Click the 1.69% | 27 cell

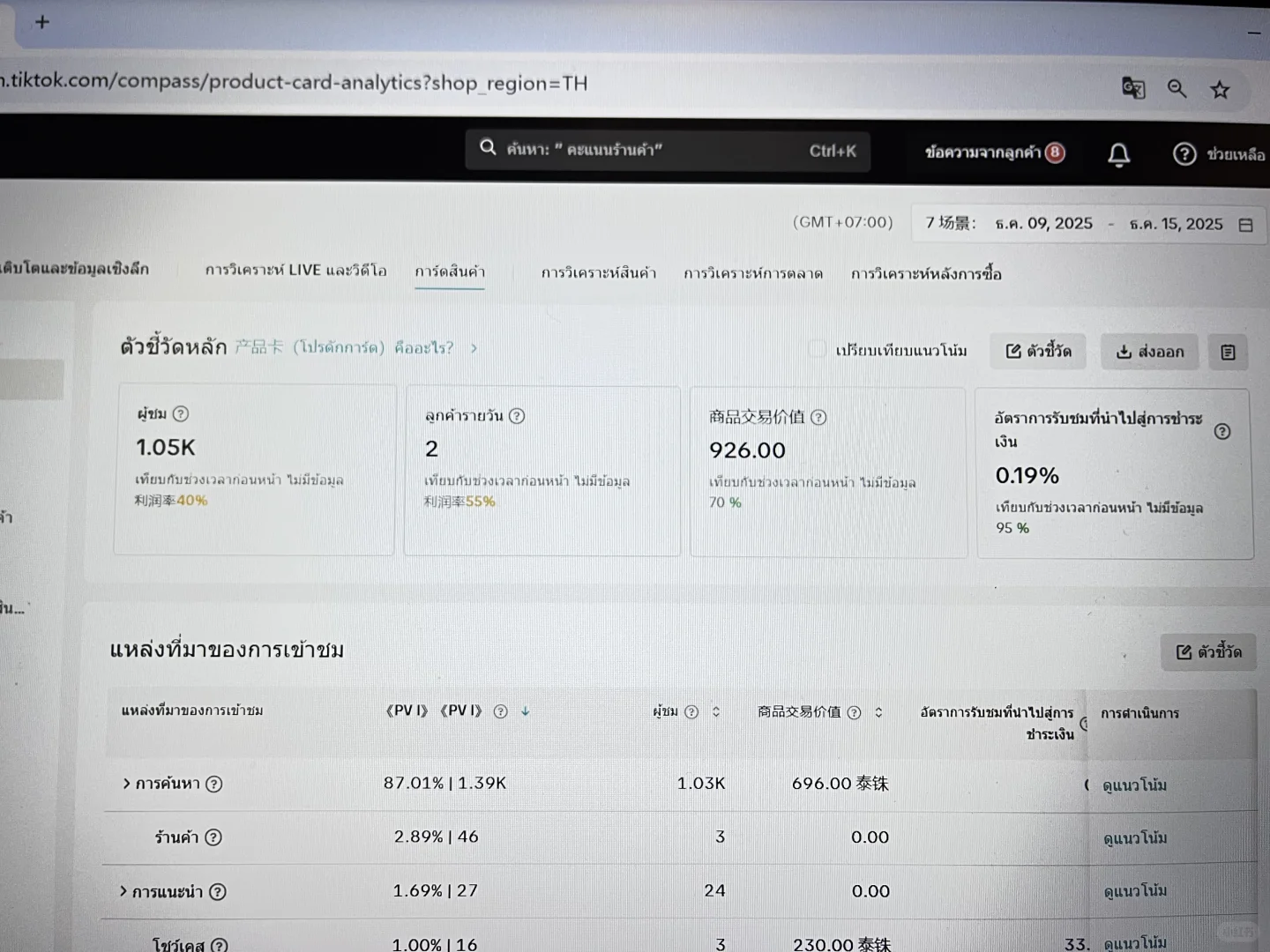point(436,891)
